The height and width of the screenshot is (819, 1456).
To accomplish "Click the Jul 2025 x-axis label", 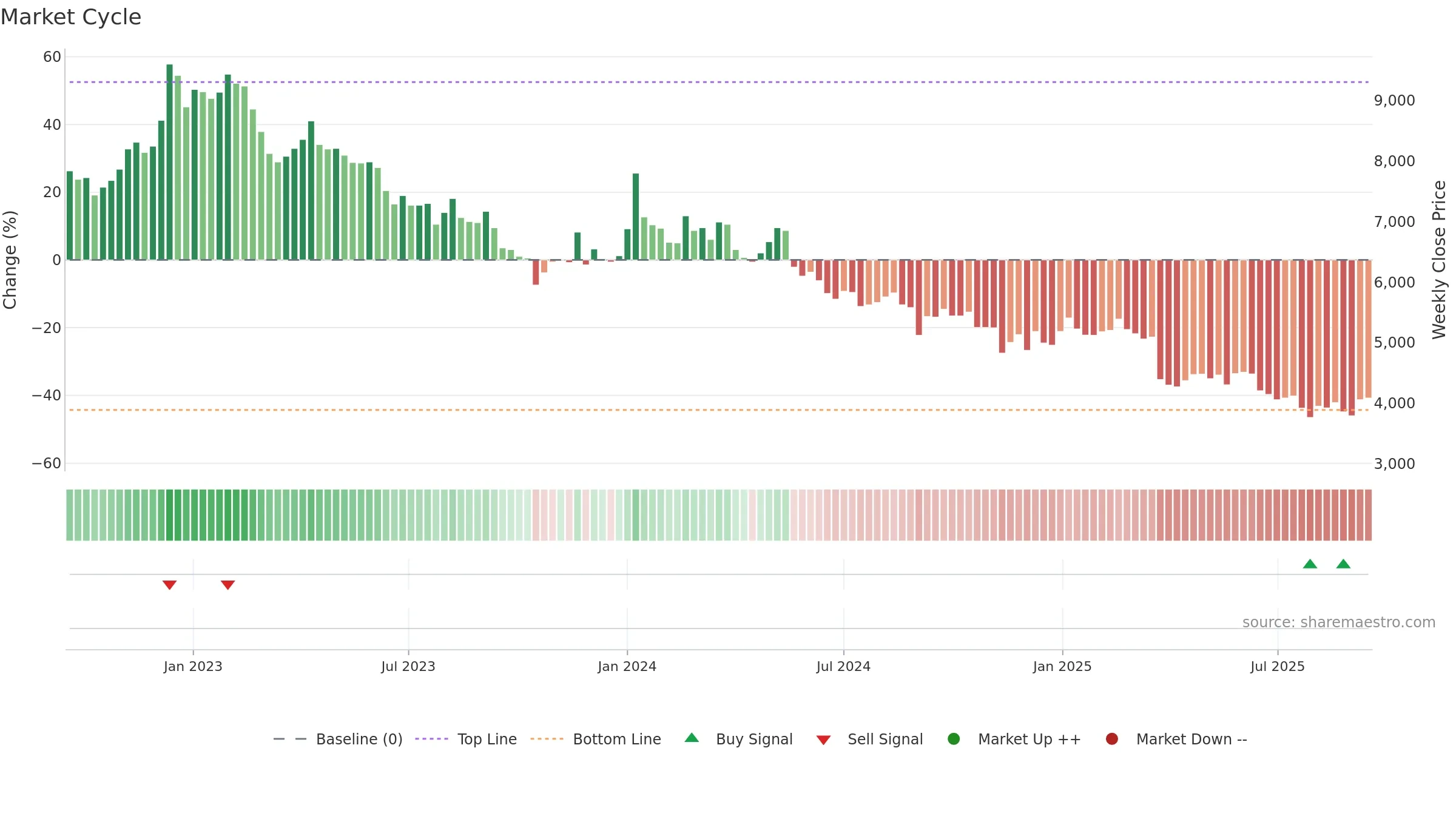I will point(1278,667).
